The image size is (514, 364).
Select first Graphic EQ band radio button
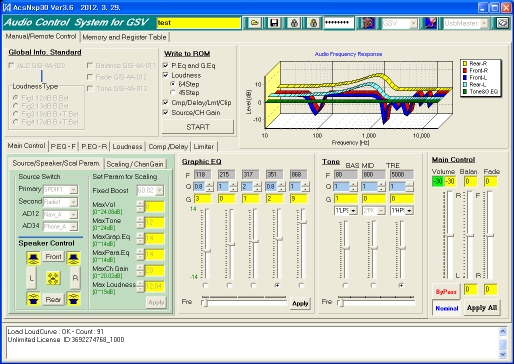(x=205, y=285)
